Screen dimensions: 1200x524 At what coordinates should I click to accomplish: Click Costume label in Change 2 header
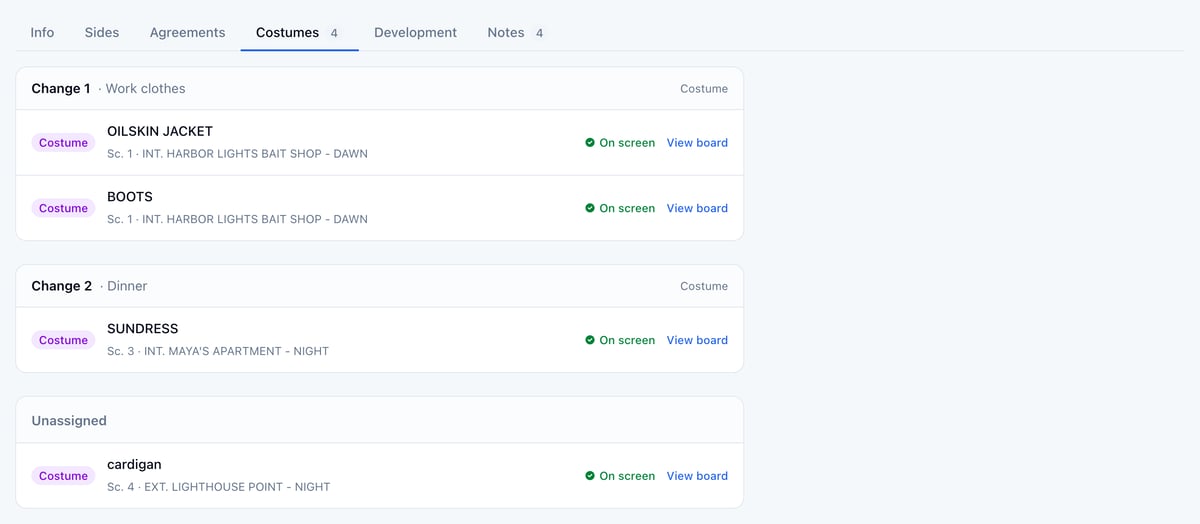tap(704, 286)
